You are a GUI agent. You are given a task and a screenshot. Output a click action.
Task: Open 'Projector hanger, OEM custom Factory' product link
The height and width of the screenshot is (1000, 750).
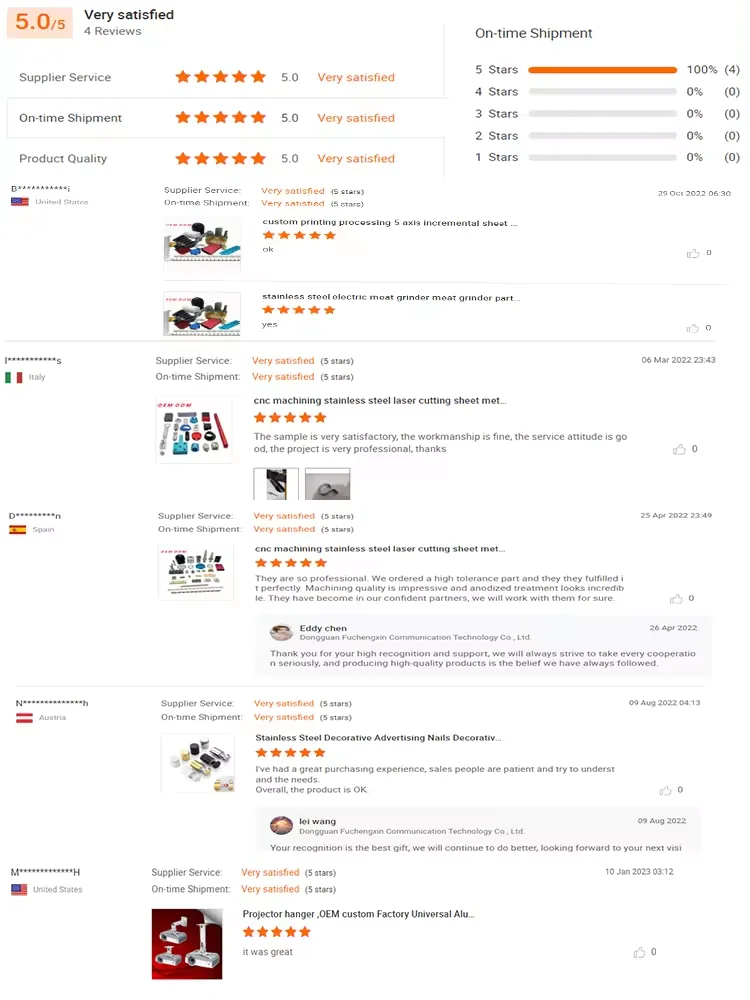358,914
